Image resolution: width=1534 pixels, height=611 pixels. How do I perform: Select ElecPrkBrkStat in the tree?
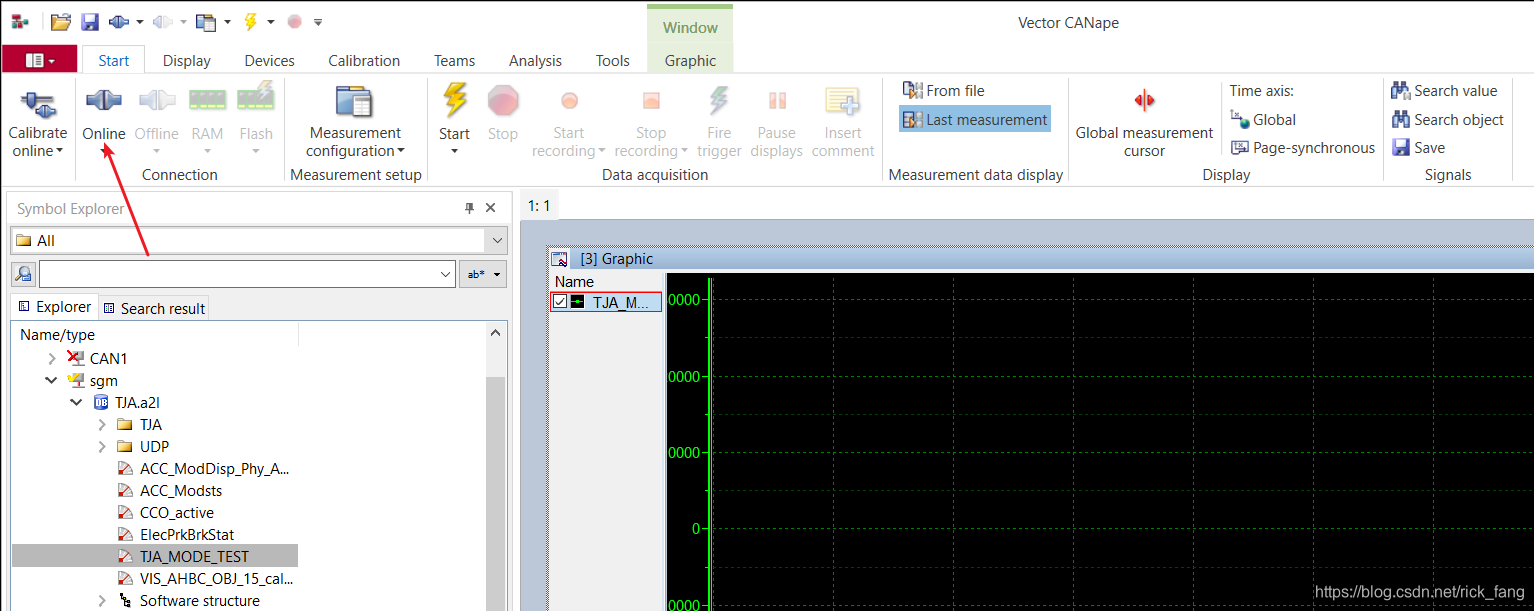(x=187, y=534)
